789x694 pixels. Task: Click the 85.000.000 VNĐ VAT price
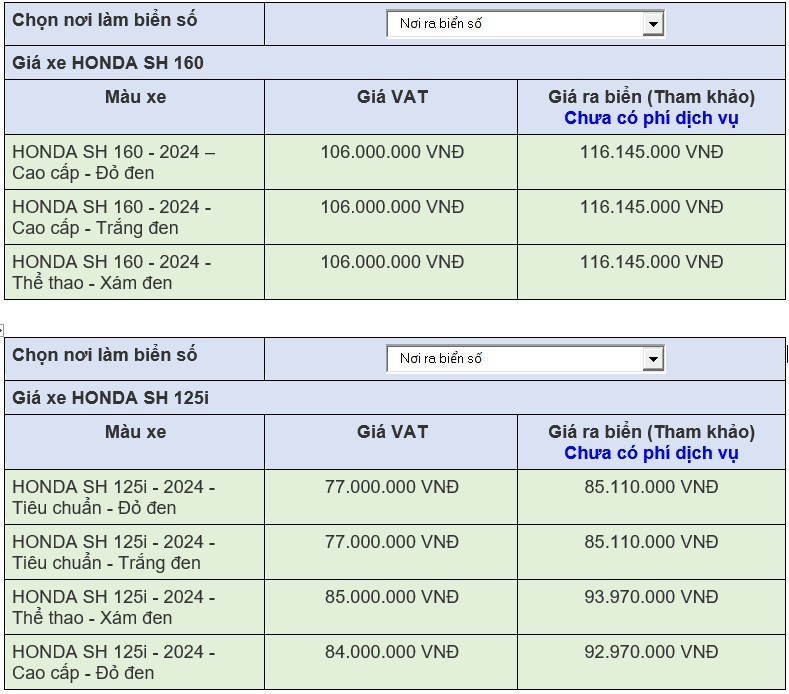pos(392,597)
